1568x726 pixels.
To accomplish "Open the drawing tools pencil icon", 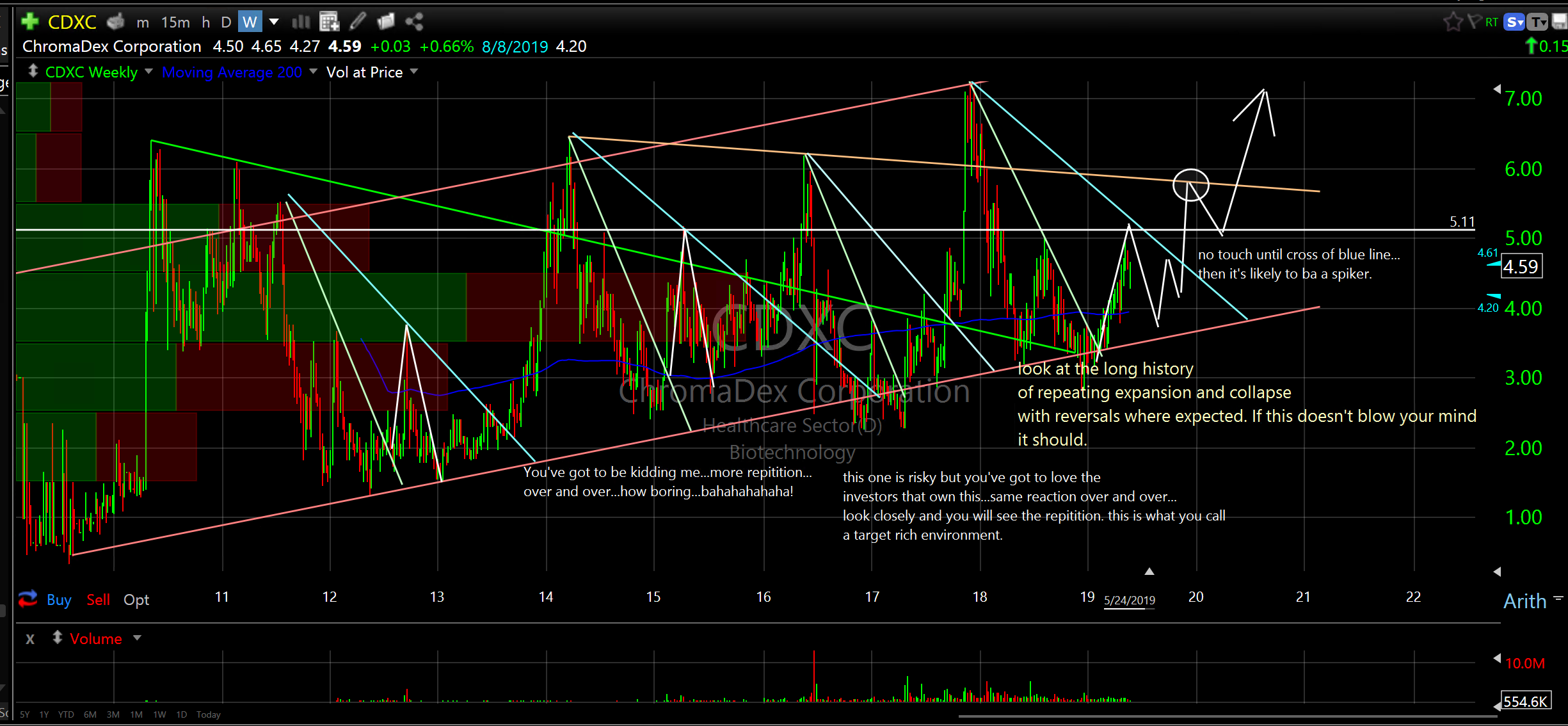I will (358, 22).
